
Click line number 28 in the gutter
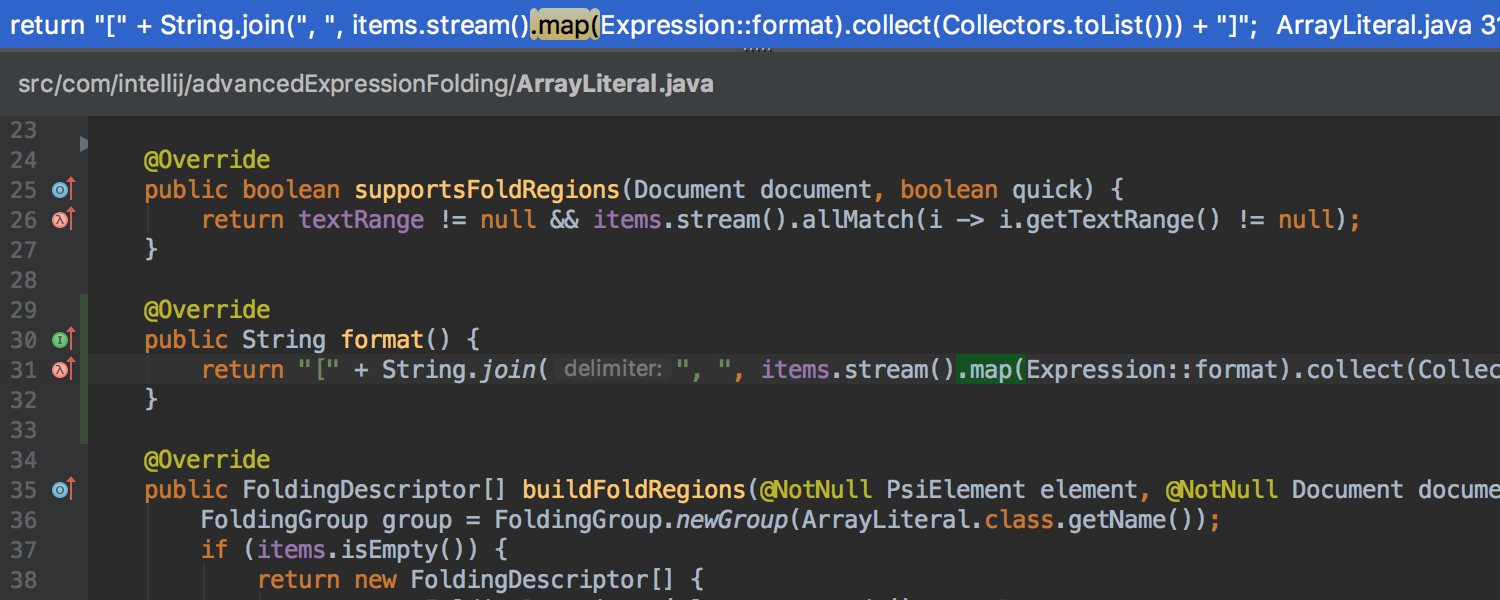(23, 280)
